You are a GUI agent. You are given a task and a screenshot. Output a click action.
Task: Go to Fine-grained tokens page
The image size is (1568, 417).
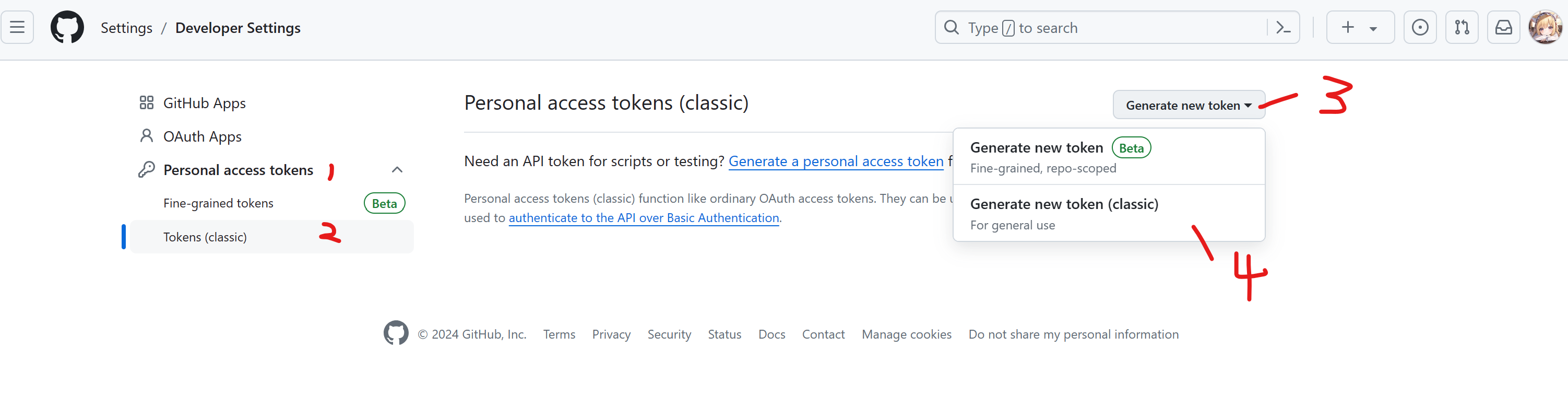coord(218,203)
